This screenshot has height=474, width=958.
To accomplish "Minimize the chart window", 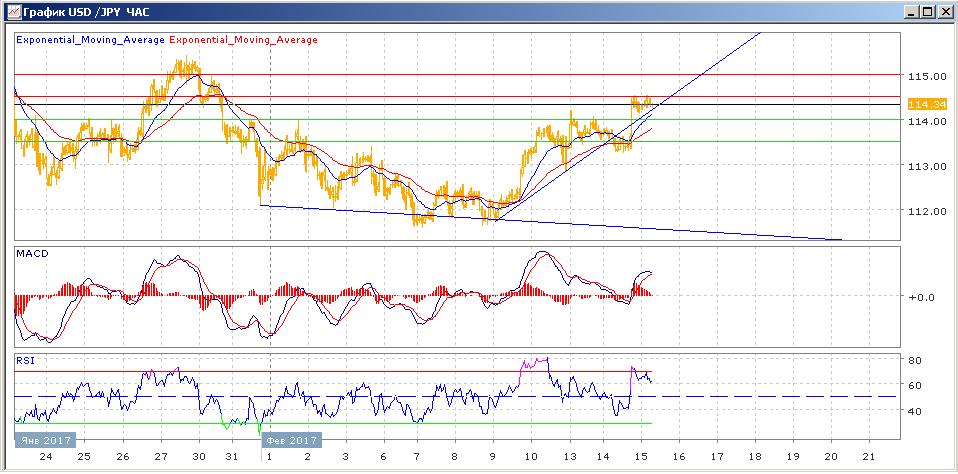I will 910,13.
